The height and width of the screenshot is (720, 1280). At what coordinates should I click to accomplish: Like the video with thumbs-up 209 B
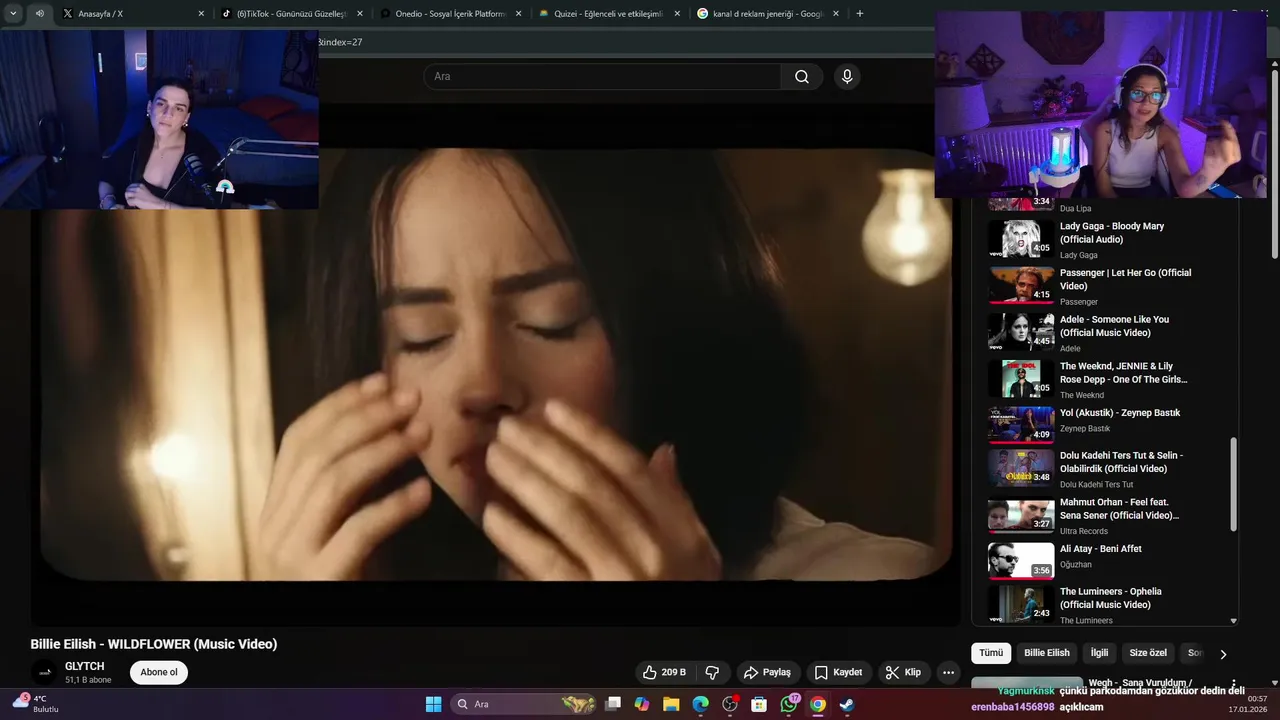[665, 672]
